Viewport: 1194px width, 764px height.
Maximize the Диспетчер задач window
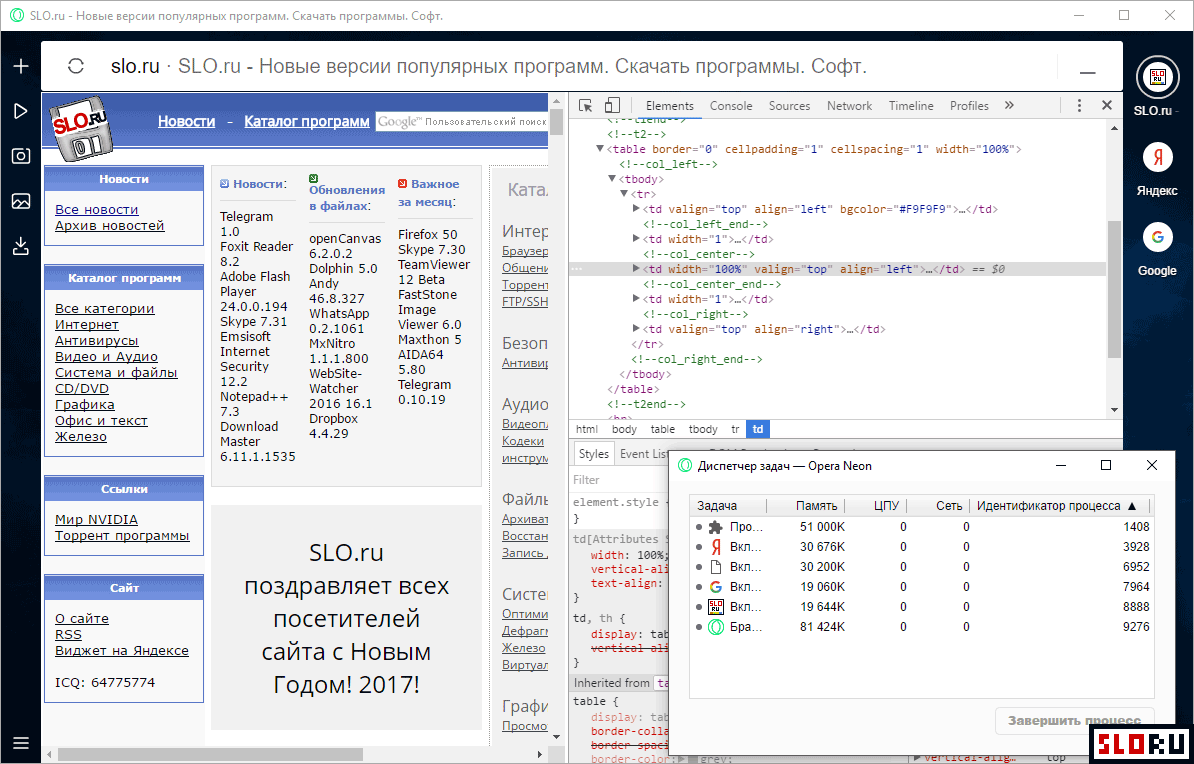tap(1106, 465)
